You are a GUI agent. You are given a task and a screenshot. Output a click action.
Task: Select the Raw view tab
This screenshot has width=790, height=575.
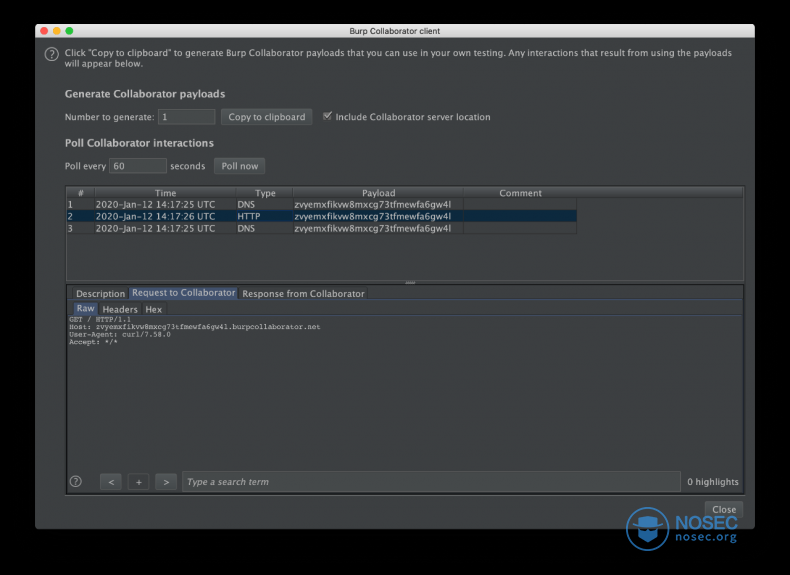[86, 308]
